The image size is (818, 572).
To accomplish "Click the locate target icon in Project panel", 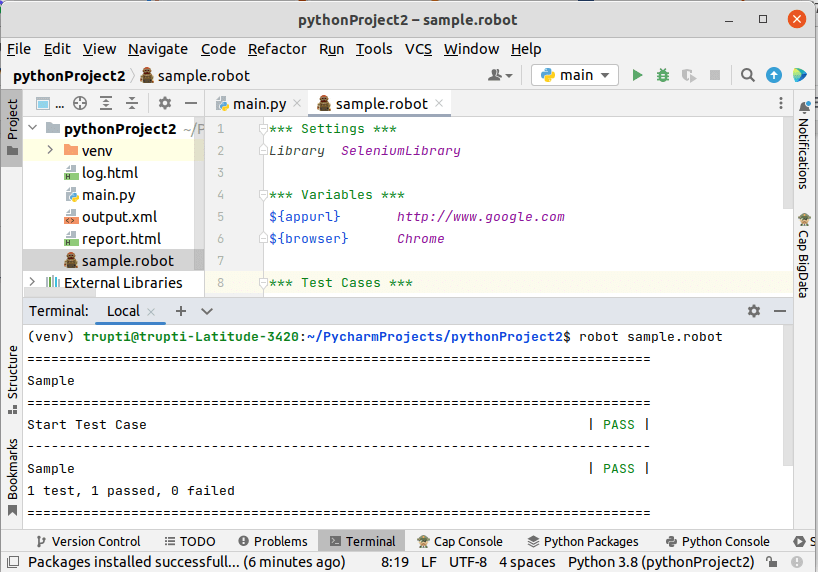I will pos(80,103).
